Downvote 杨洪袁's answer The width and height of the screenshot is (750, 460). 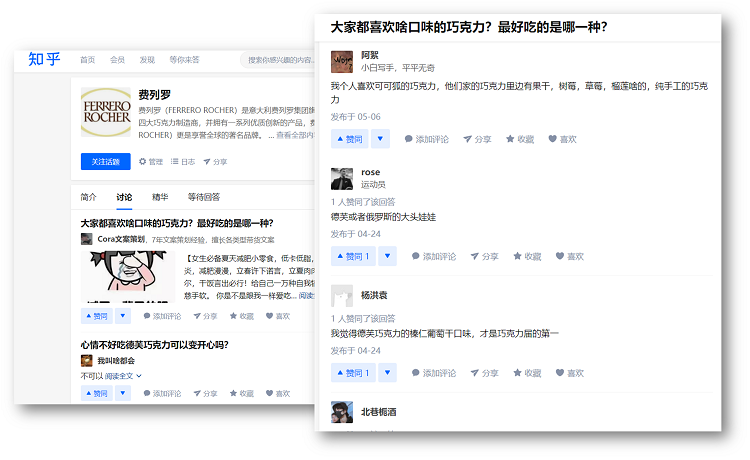387,373
